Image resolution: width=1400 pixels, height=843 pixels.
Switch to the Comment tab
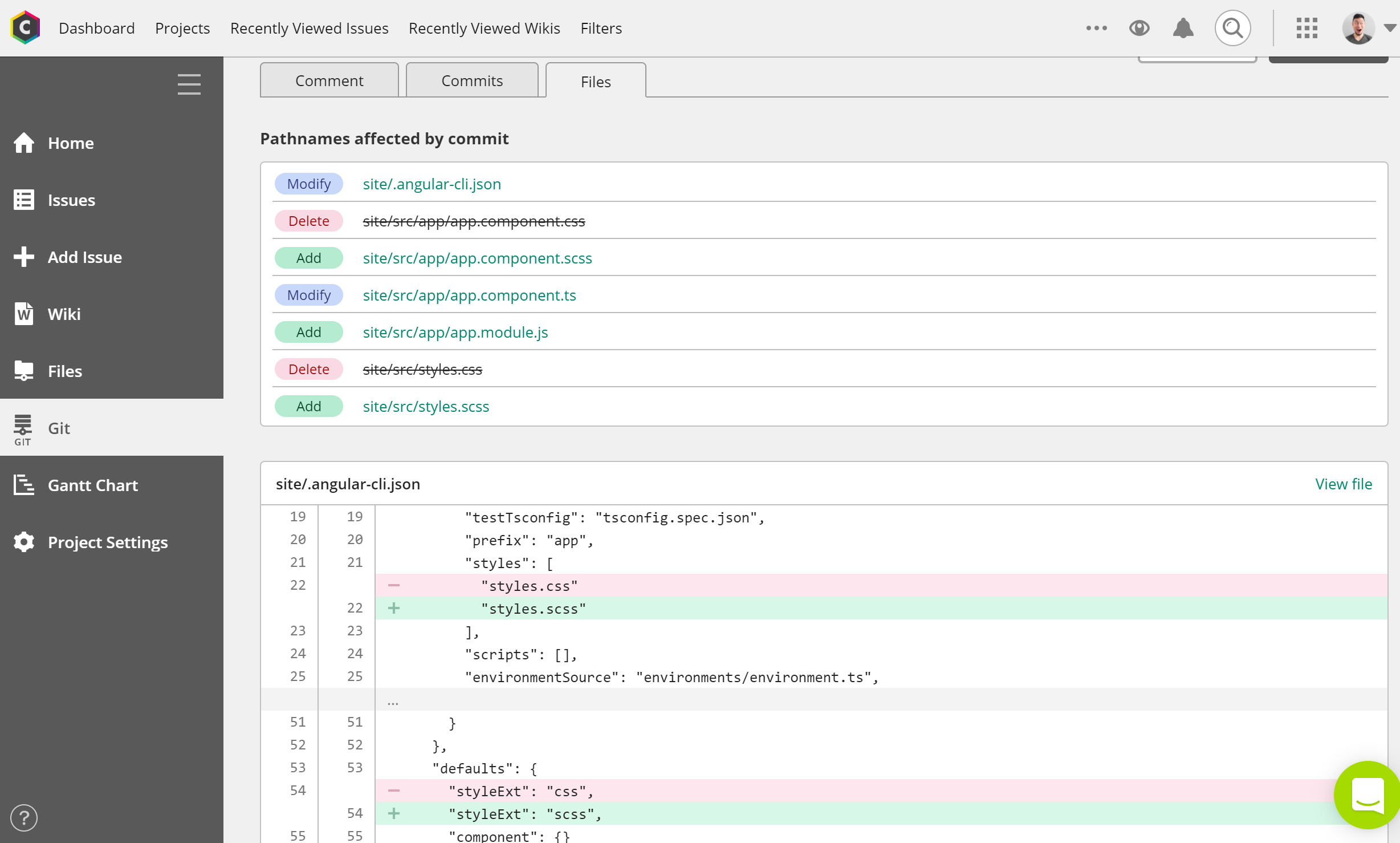[329, 80]
